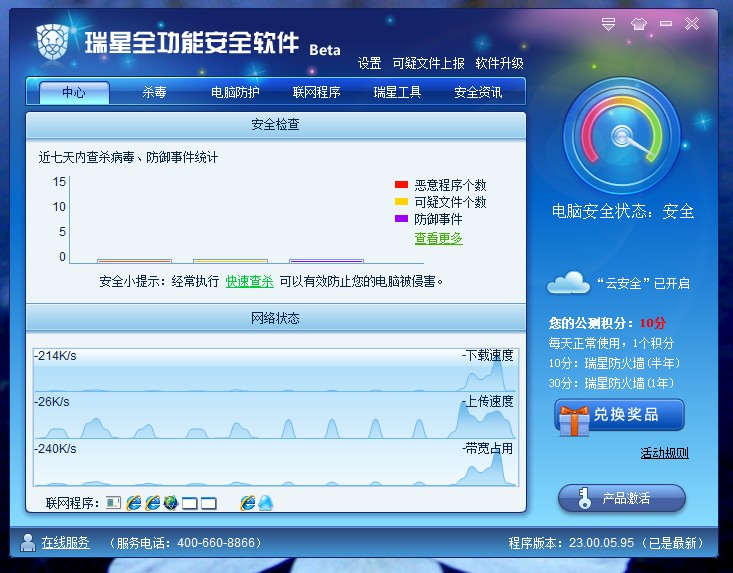Click the 服务电话：400-660-8866 text
The height and width of the screenshot is (573, 733).
coord(186,543)
